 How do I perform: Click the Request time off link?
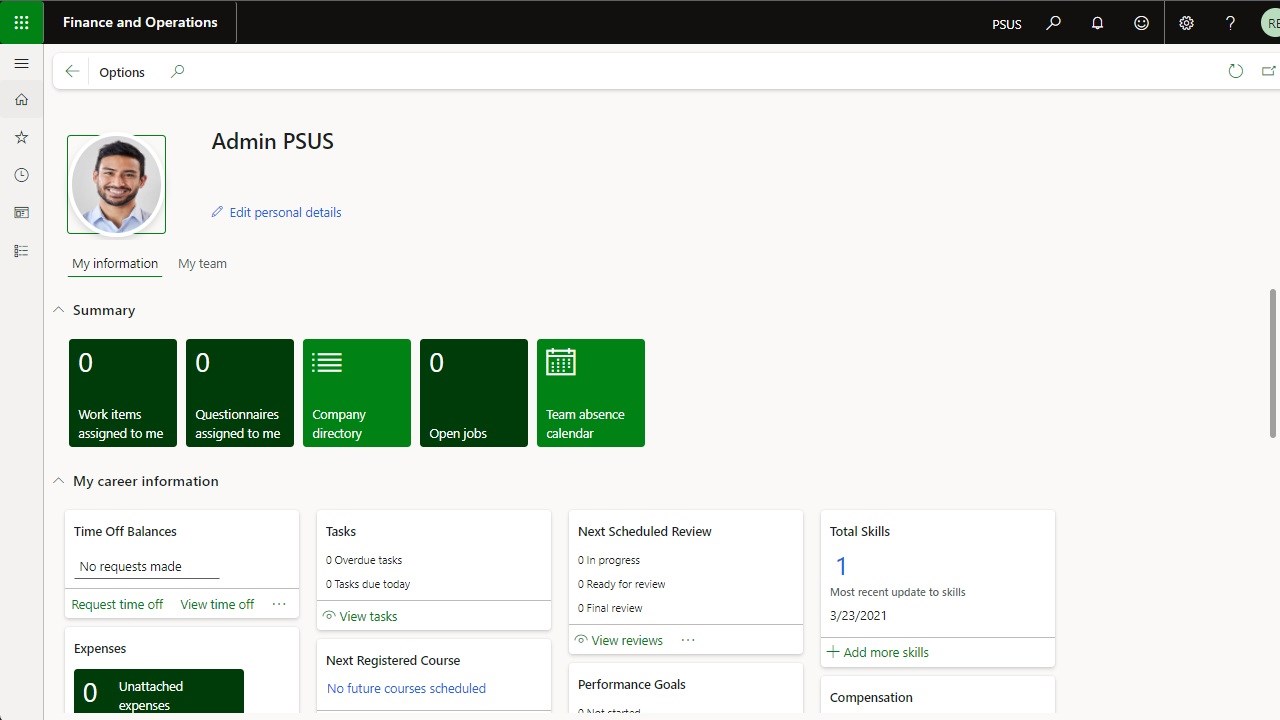click(117, 604)
